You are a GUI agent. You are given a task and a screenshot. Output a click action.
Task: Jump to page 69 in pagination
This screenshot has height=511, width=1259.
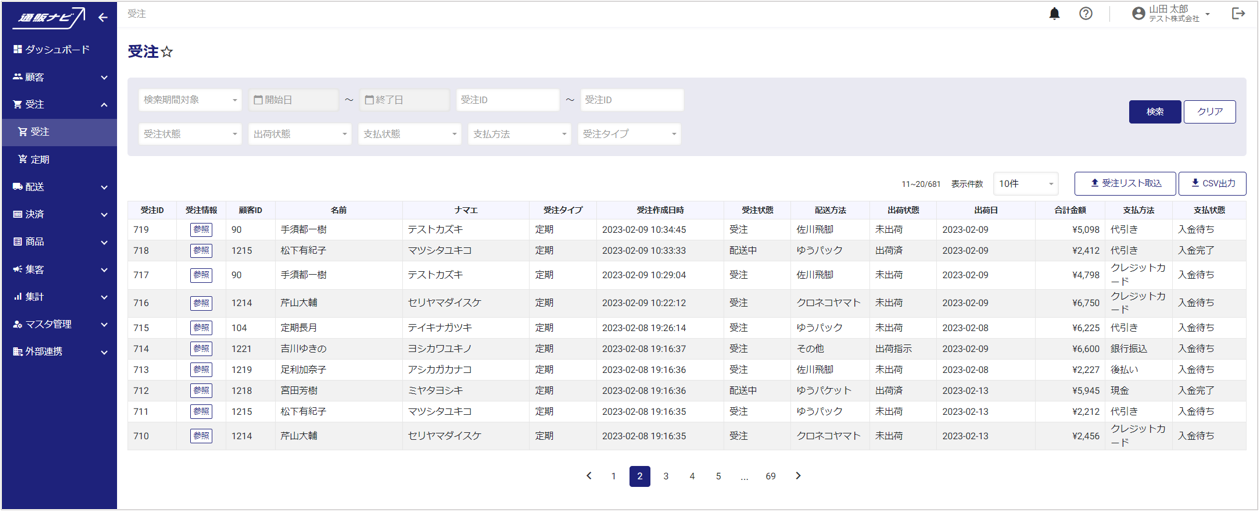click(x=770, y=476)
